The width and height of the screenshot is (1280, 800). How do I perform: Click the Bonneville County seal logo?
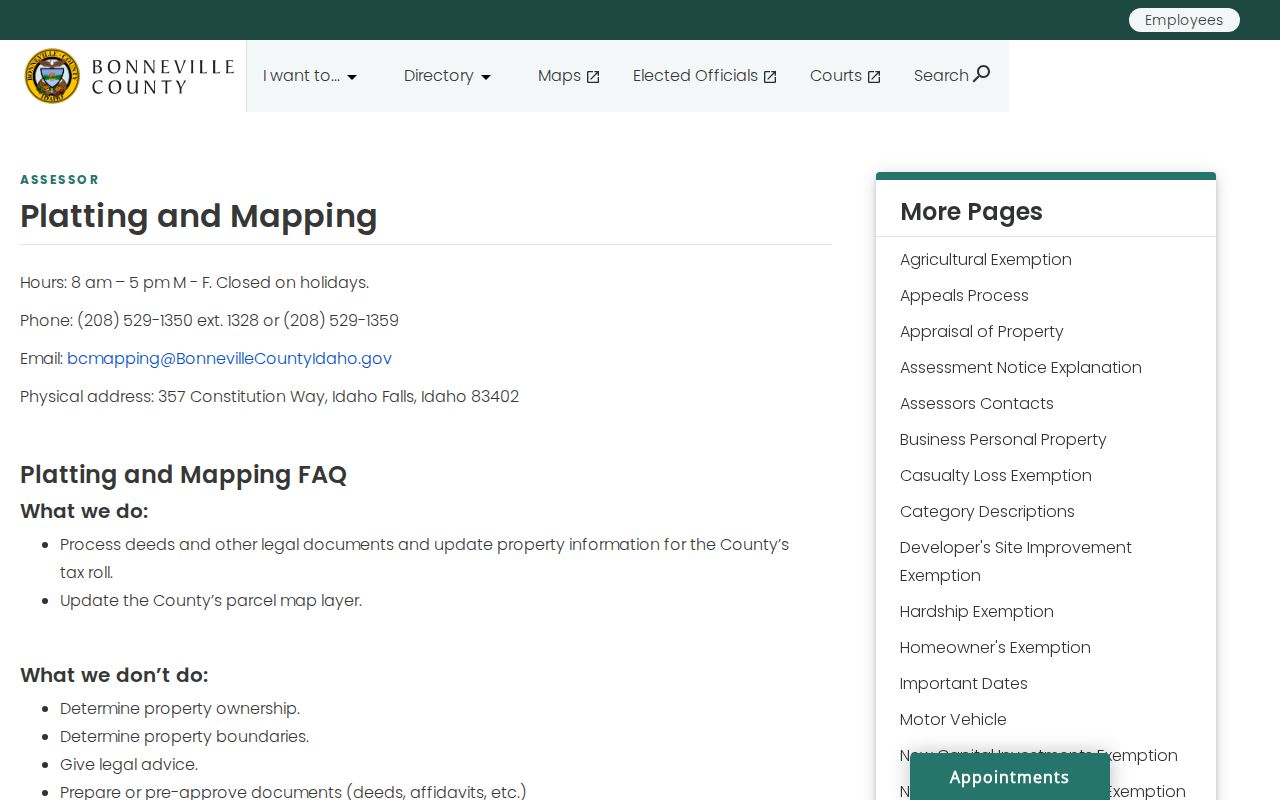(52, 76)
